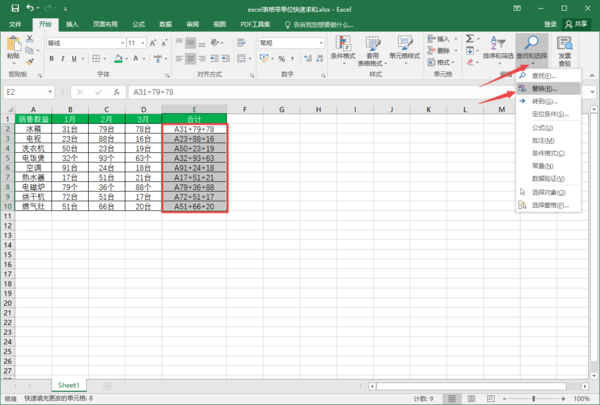Screen dimensions: 600x405
Task: Click the Bold formatting icon
Action: pos(52,58)
